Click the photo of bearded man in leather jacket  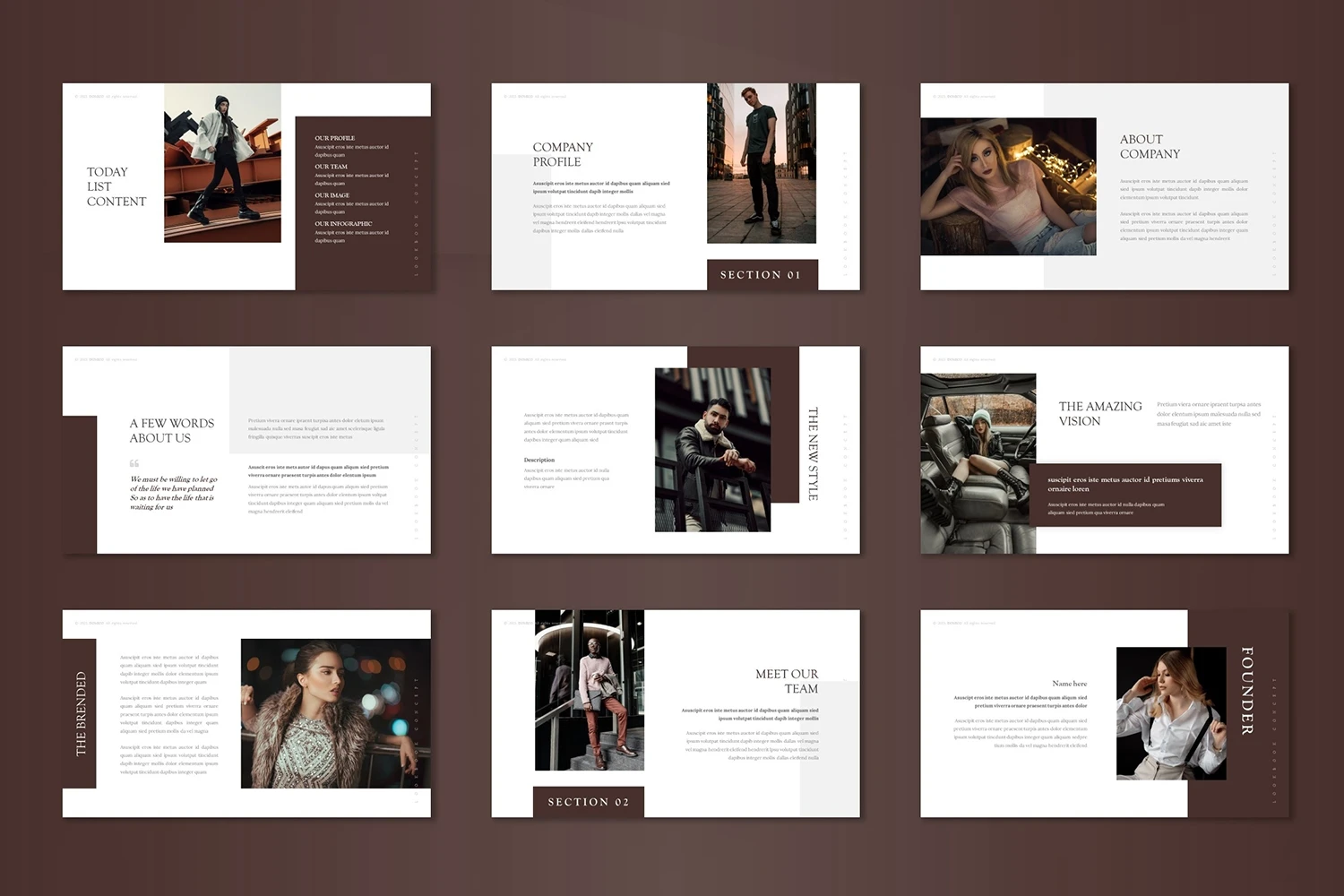[x=712, y=450]
